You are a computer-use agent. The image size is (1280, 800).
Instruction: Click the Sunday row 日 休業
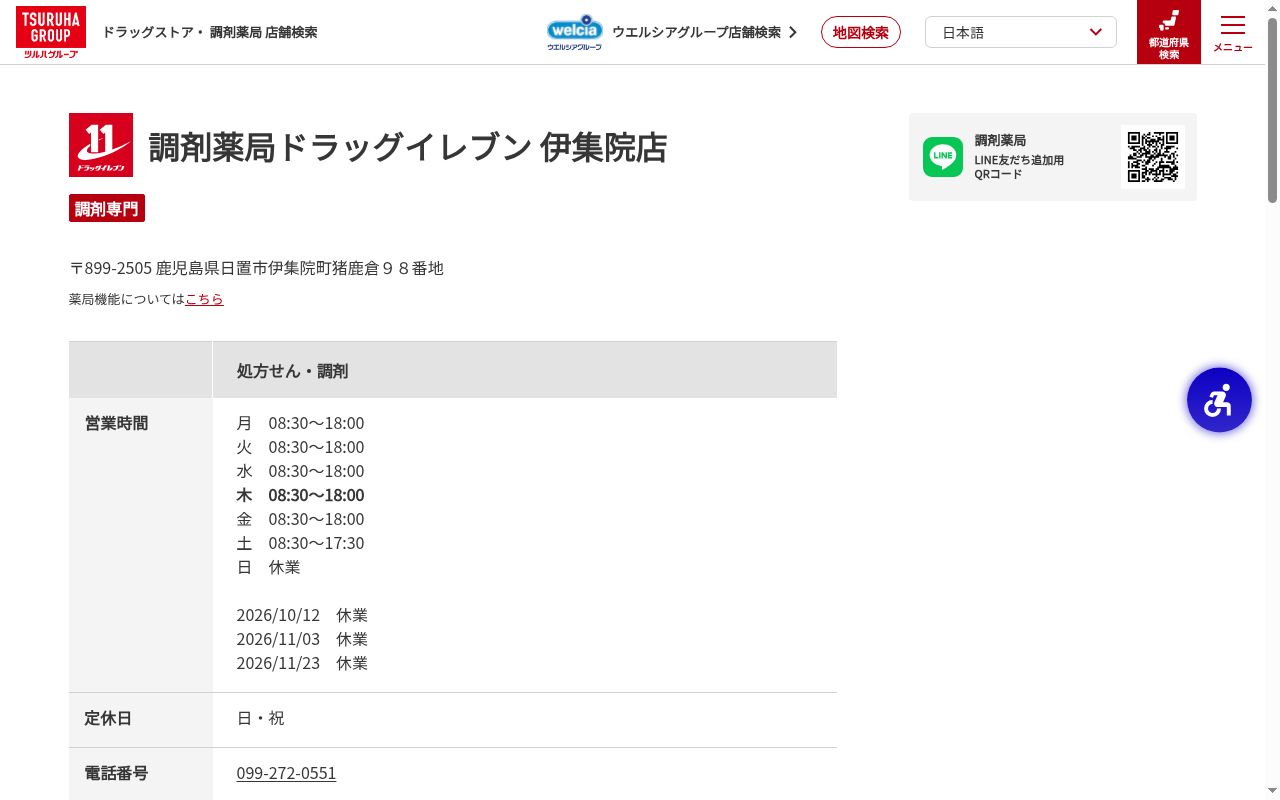click(268, 567)
